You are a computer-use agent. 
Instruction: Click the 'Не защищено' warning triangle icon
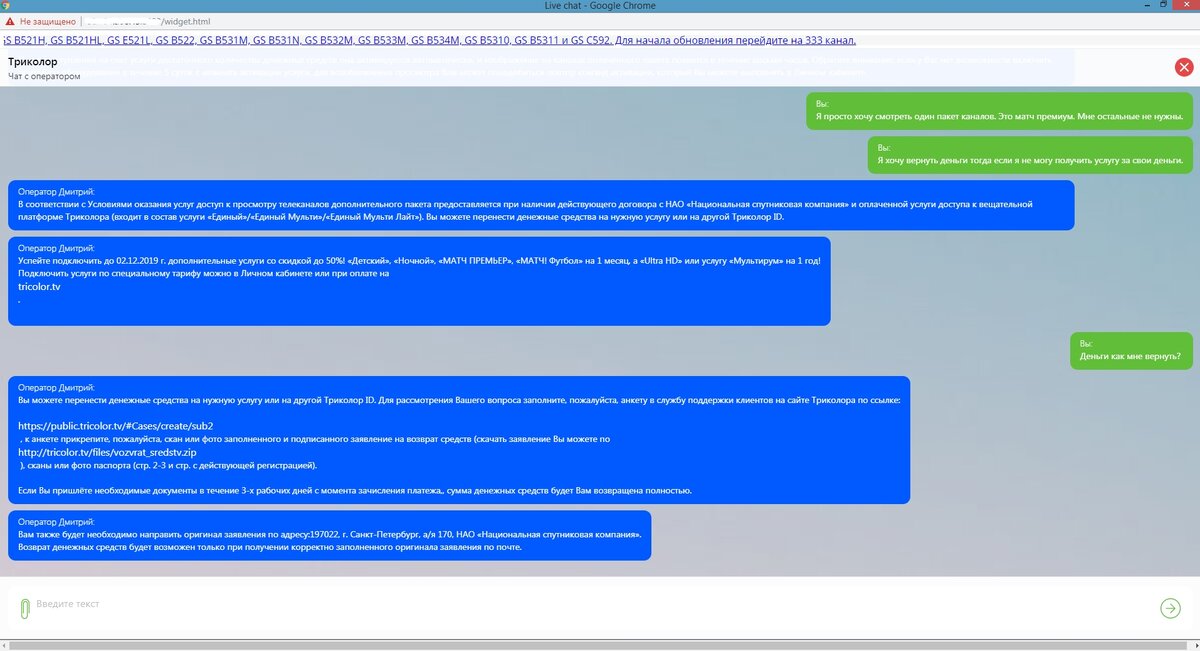pos(10,20)
